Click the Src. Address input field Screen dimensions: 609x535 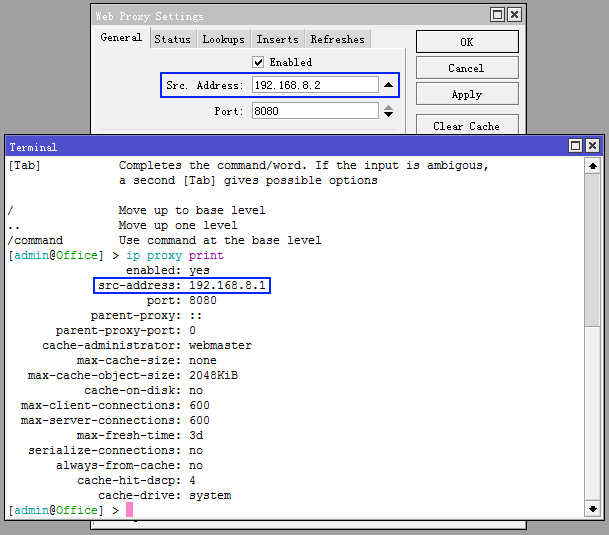tap(315, 85)
